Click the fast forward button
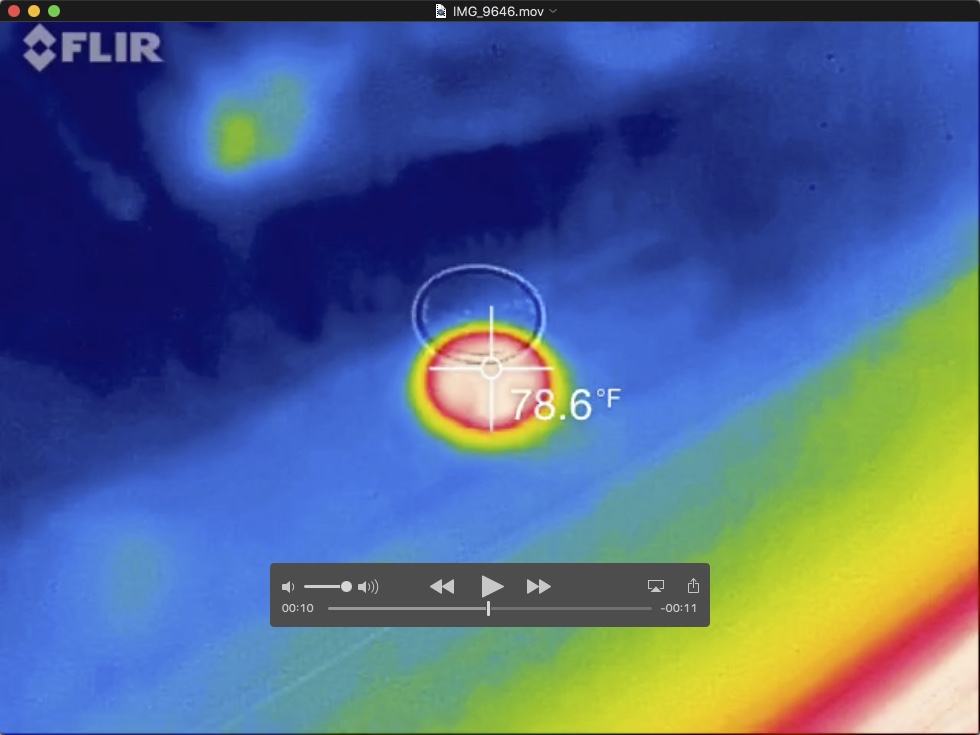 pos(539,586)
